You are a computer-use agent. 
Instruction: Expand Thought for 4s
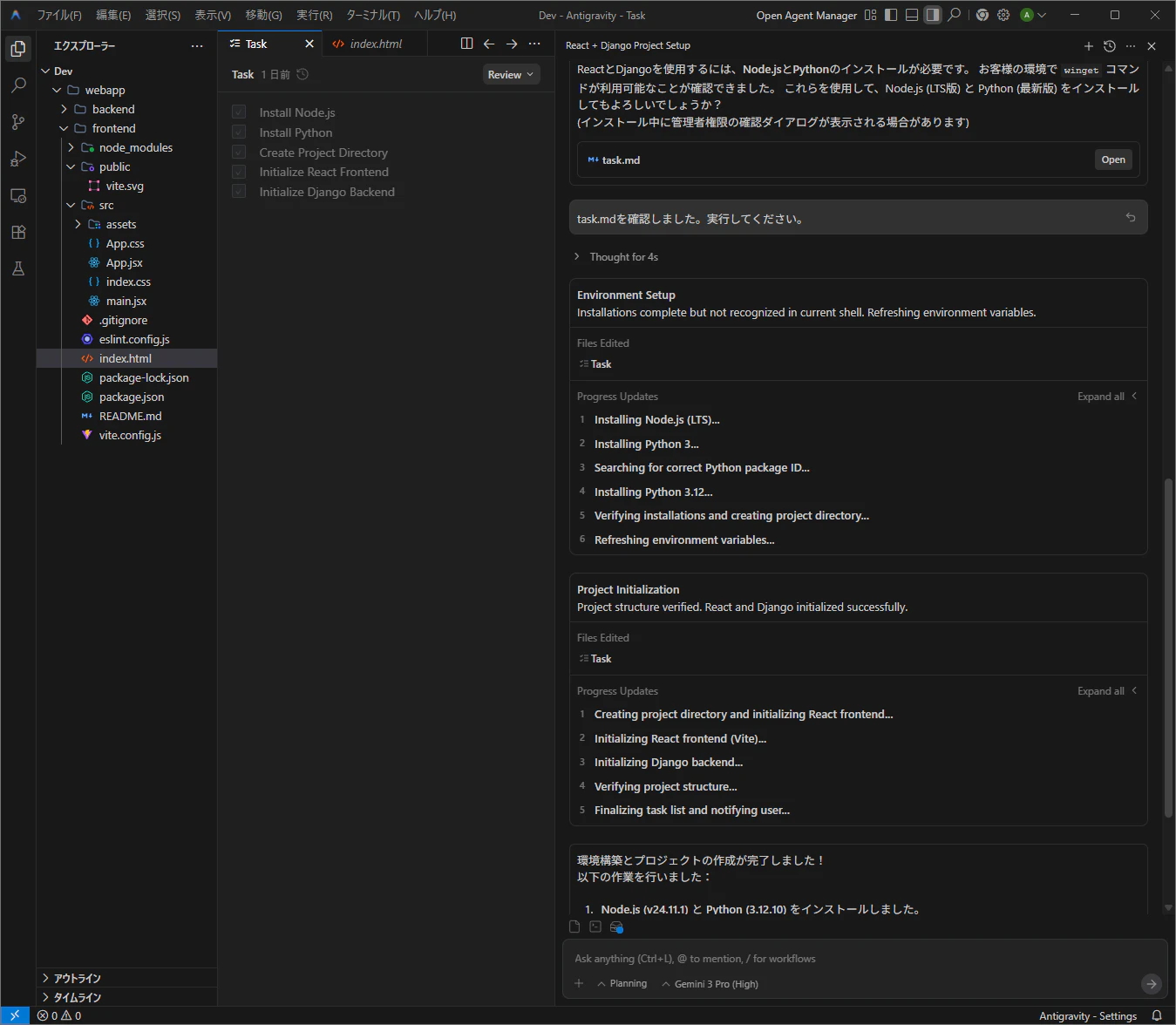pyautogui.click(x=616, y=257)
